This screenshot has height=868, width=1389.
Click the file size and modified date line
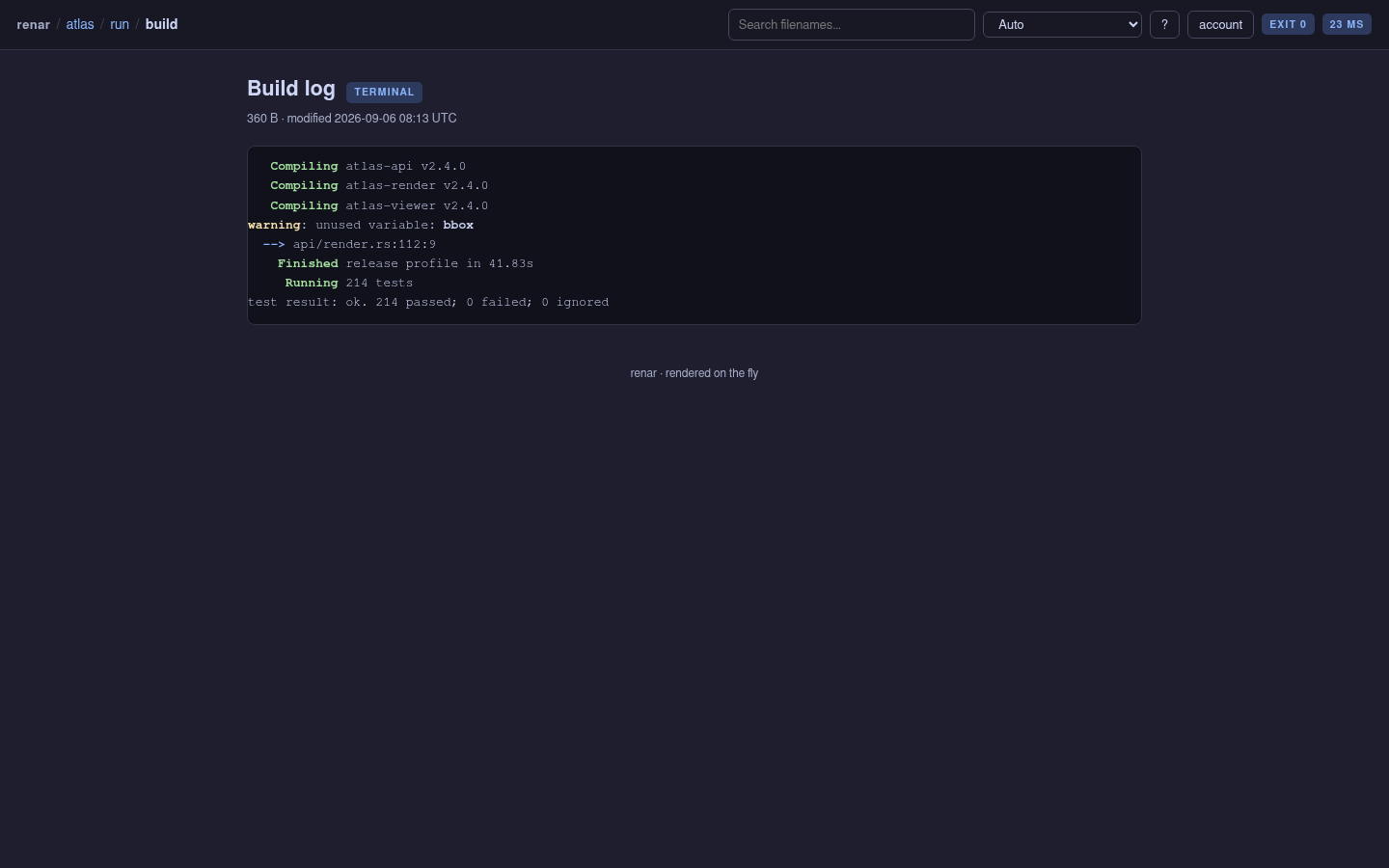[352, 119]
